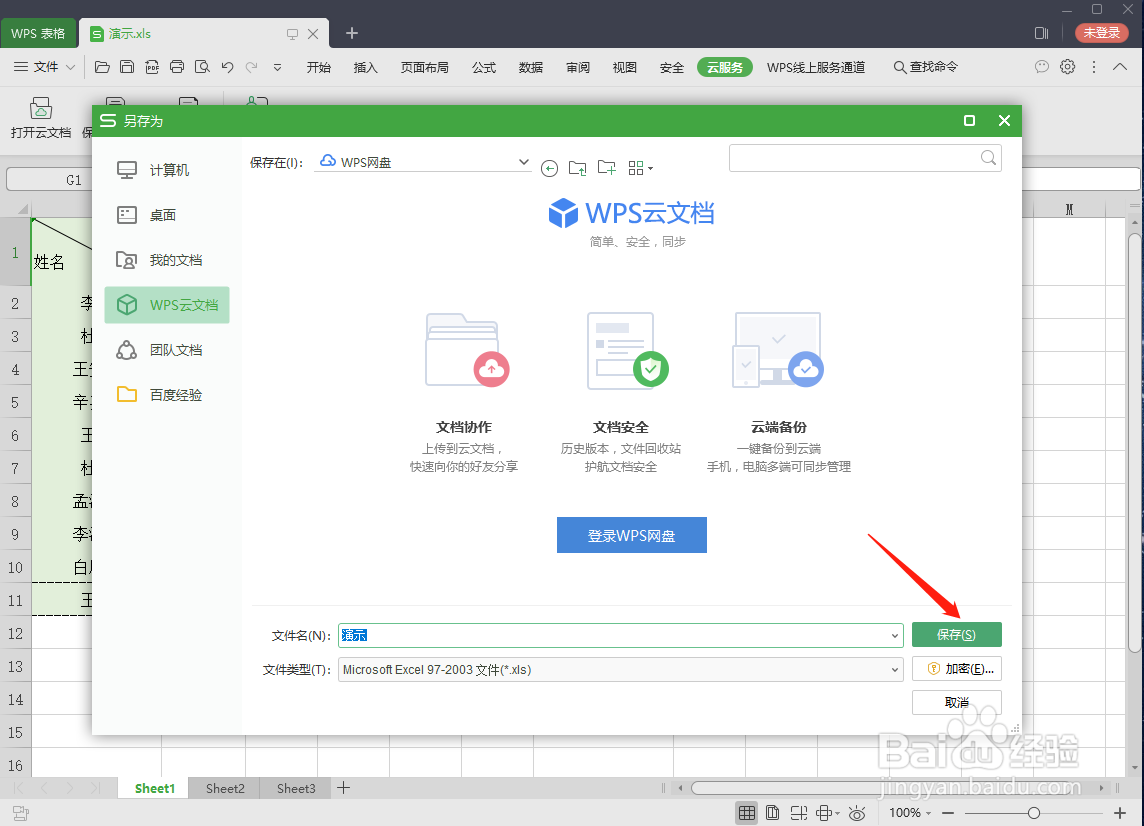The image size is (1144, 826).
Task: Maximize the 另存为 dialog
Action: point(970,121)
